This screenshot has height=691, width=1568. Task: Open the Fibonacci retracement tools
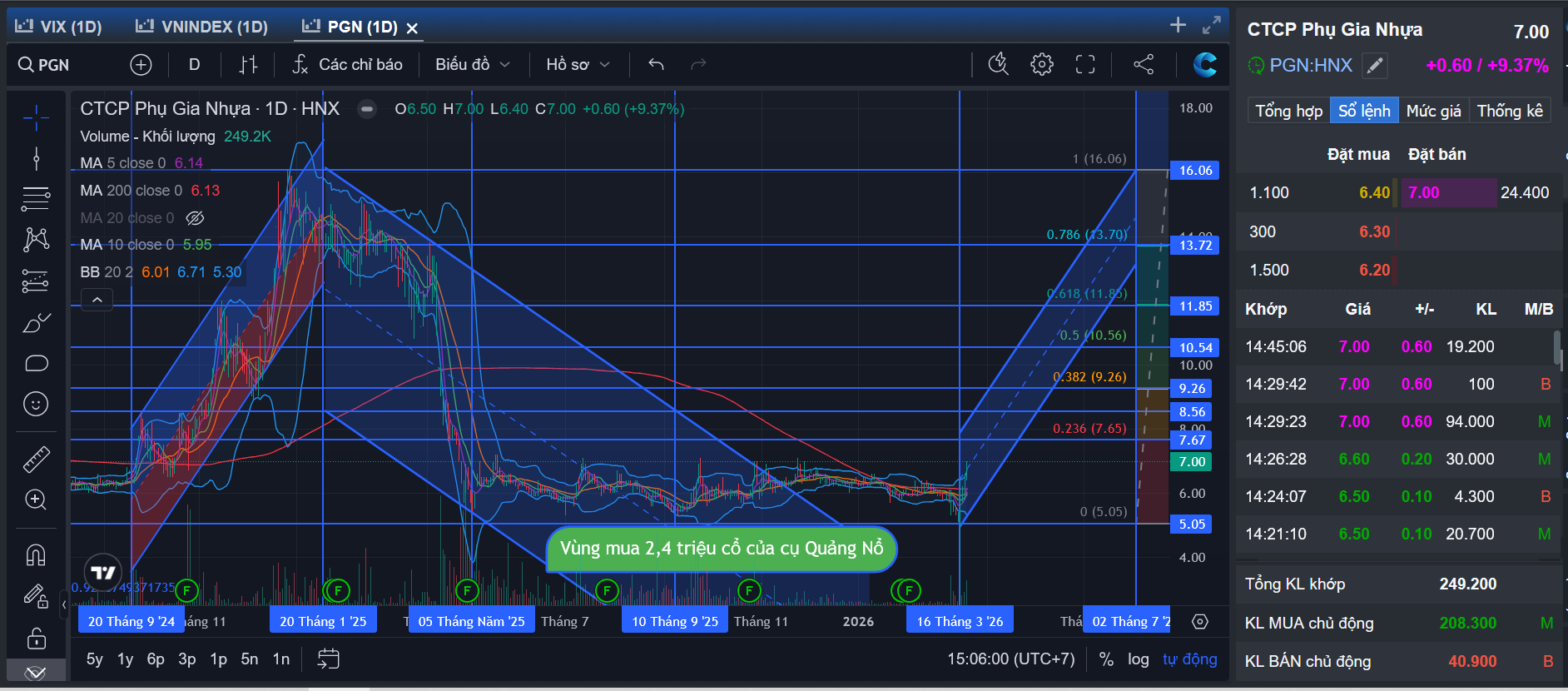pyautogui.click(x=36, y=198)
